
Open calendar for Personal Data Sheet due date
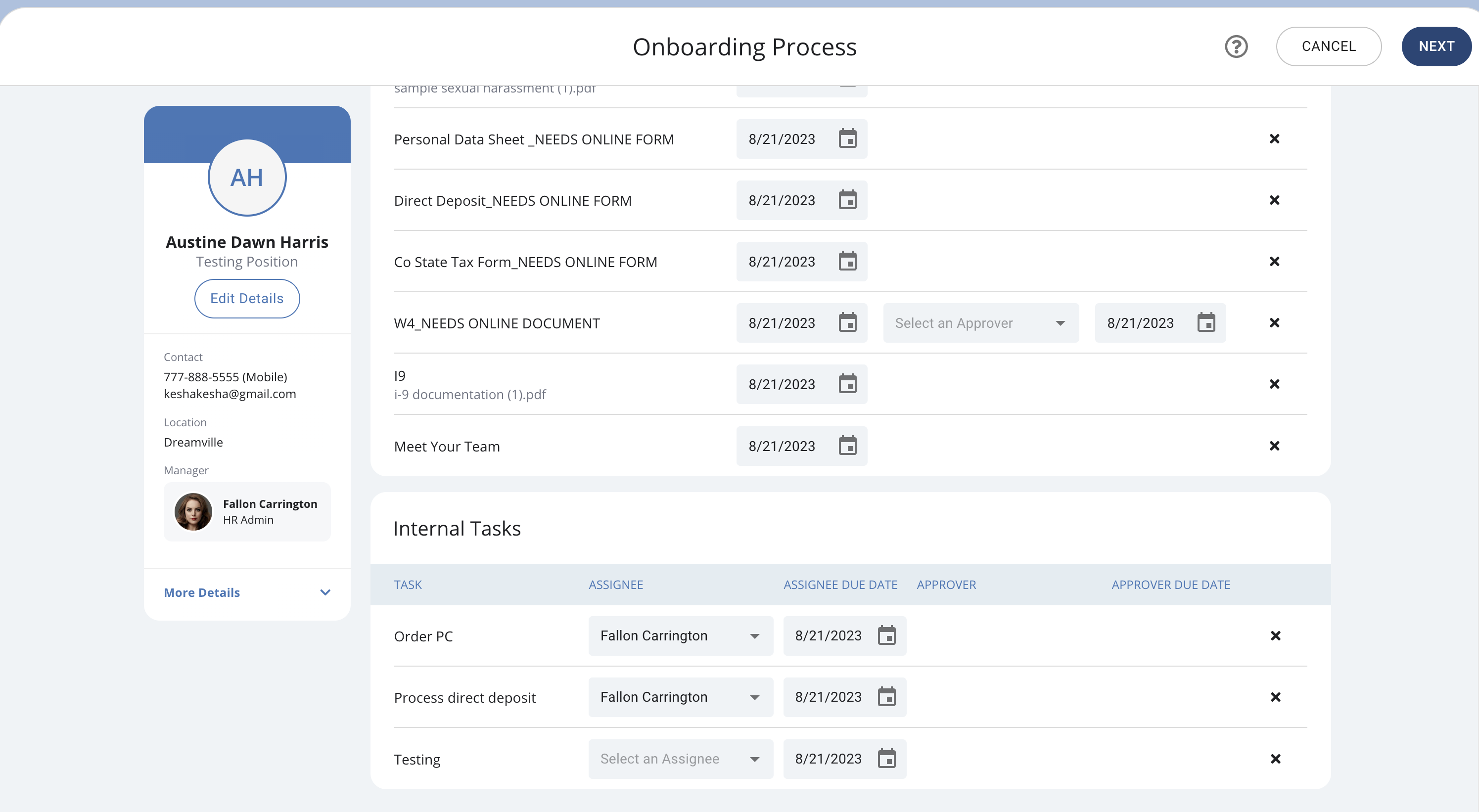(x=847, y=139)
